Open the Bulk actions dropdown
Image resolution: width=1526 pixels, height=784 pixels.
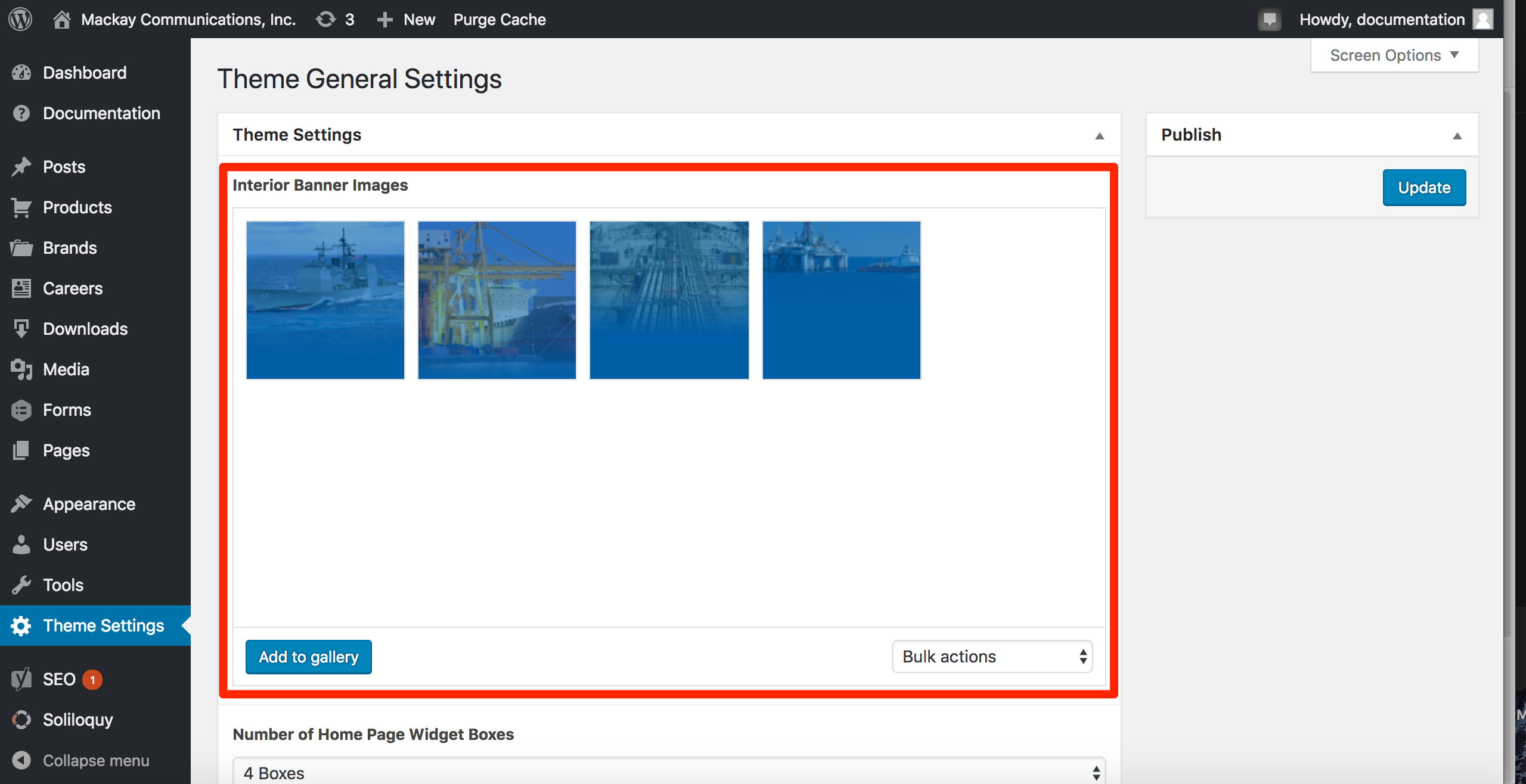click(992, 657)
